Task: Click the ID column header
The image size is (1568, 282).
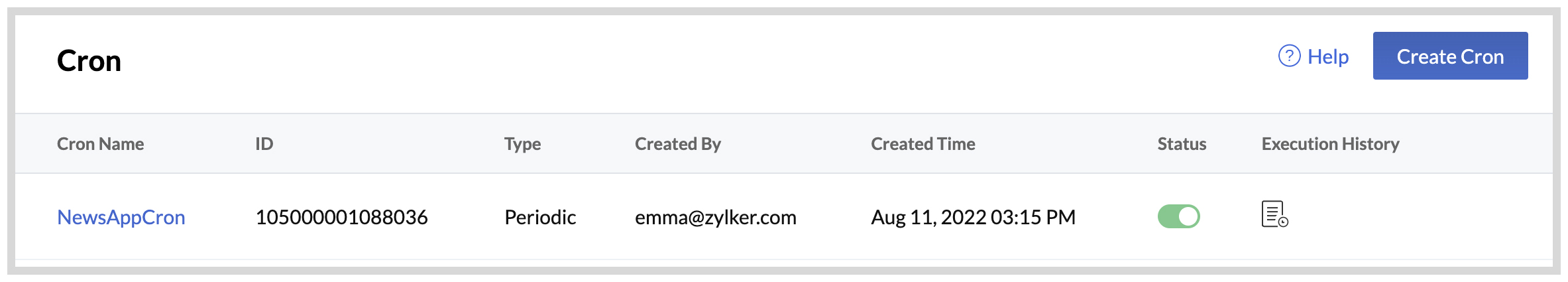Action: coord(264,144)
